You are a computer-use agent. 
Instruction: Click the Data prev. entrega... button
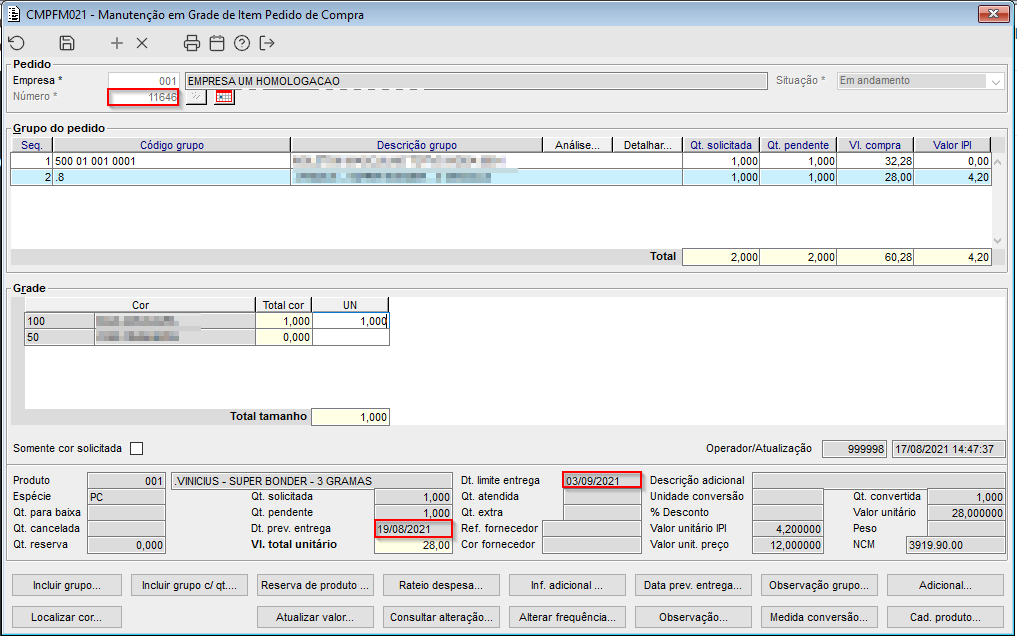point(693,585)
